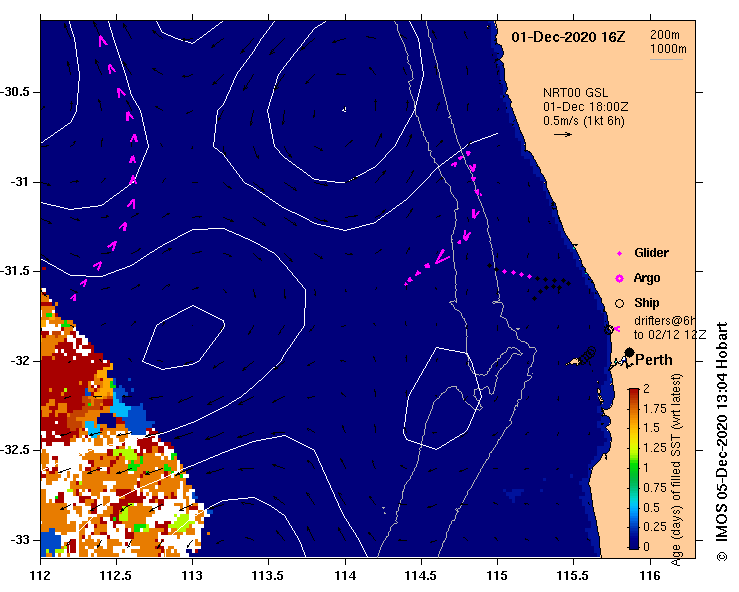Click the 1000m depth contour legend line
Viewport: 739px width, 592px height.
(x=666, y=59)
